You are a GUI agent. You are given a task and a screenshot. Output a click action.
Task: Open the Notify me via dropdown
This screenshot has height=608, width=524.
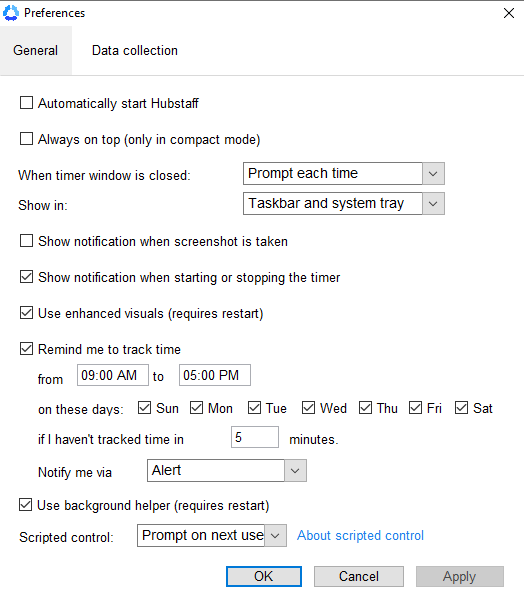coord(227,470)
